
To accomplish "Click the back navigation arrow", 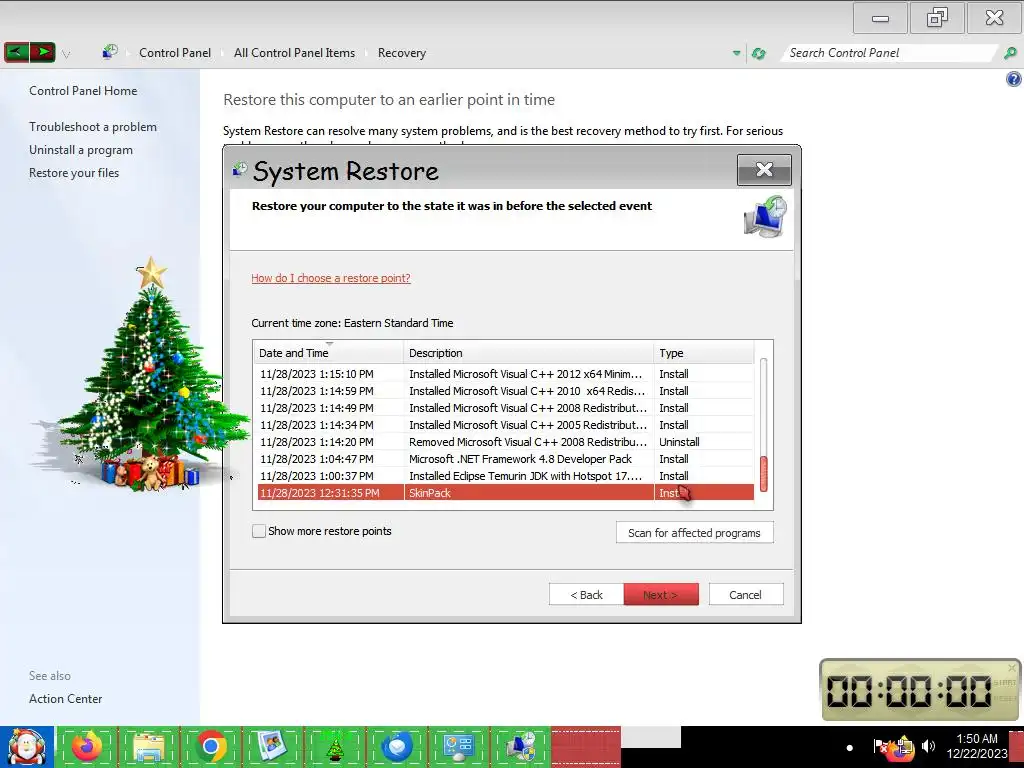I will tap(16, 52).
